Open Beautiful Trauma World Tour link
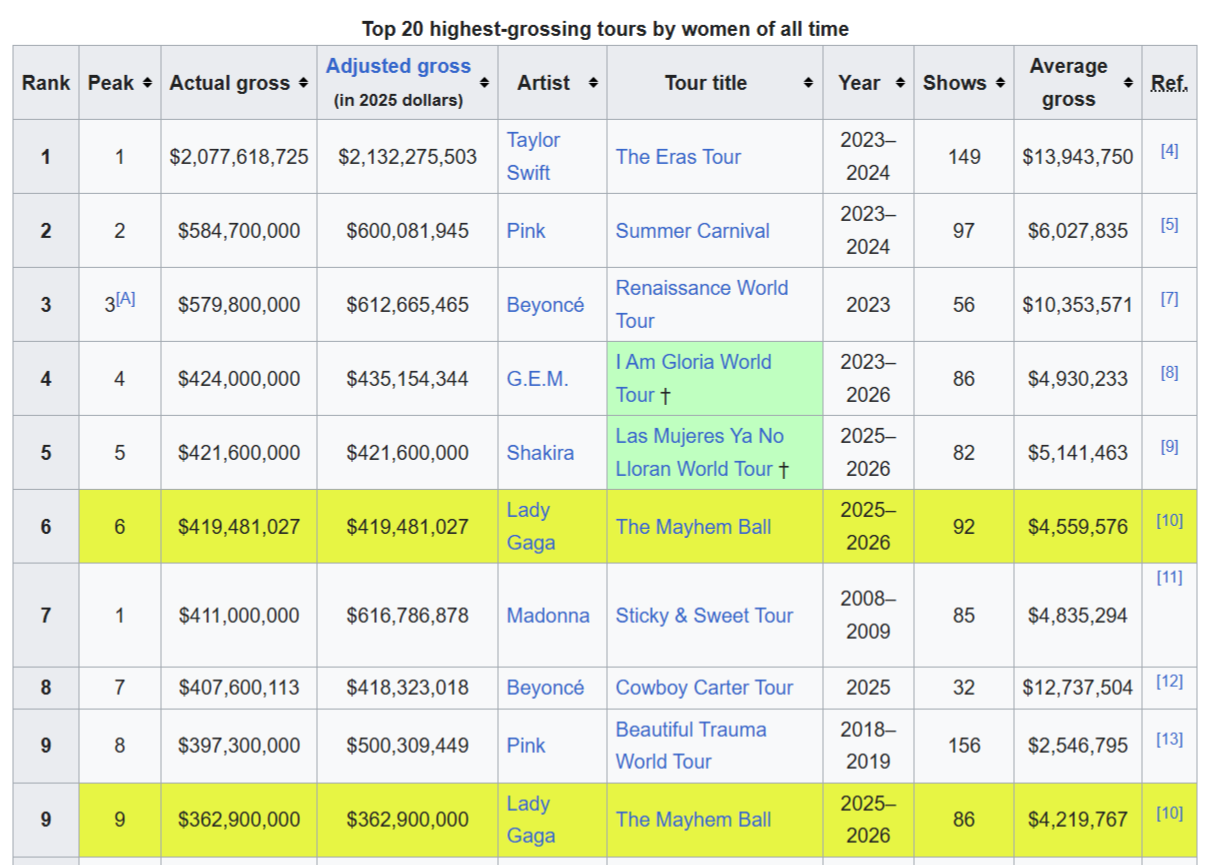Viewport: 1208px width, 865px height. (691, 745)
